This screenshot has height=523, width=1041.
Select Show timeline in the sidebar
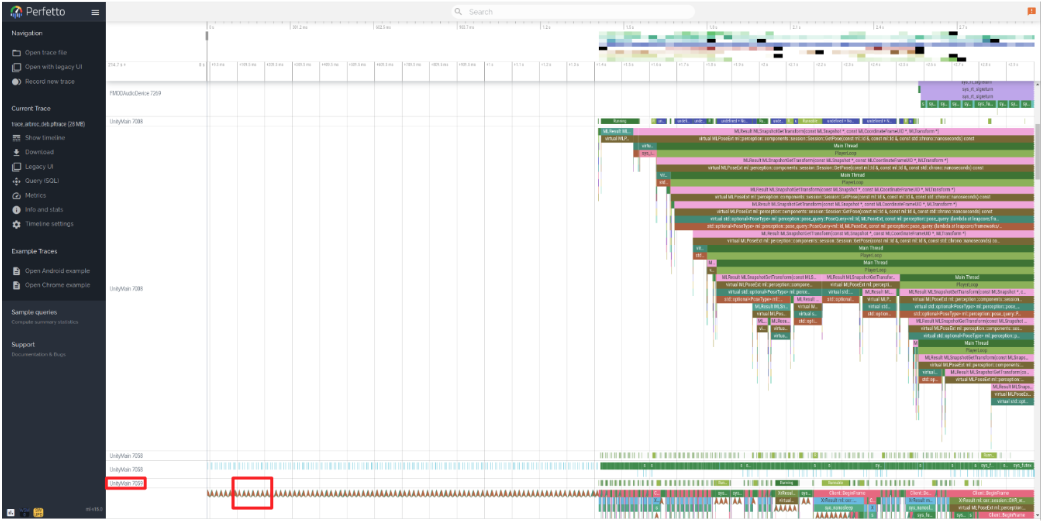(44, 138)
